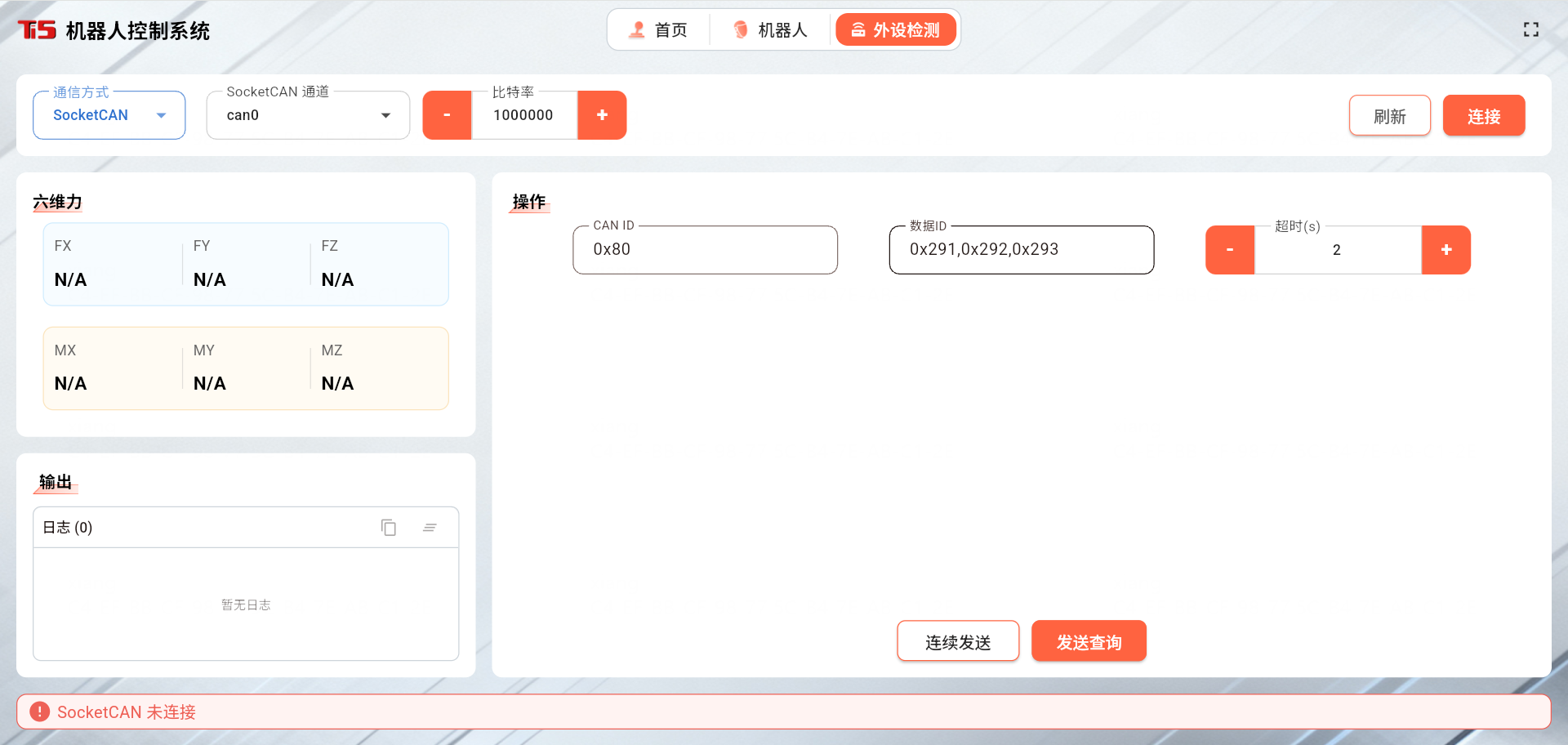This screenshot has height=745, width=1568.
Task: Decrease 超时(s) with minus button
Action: click(1230, 250)
